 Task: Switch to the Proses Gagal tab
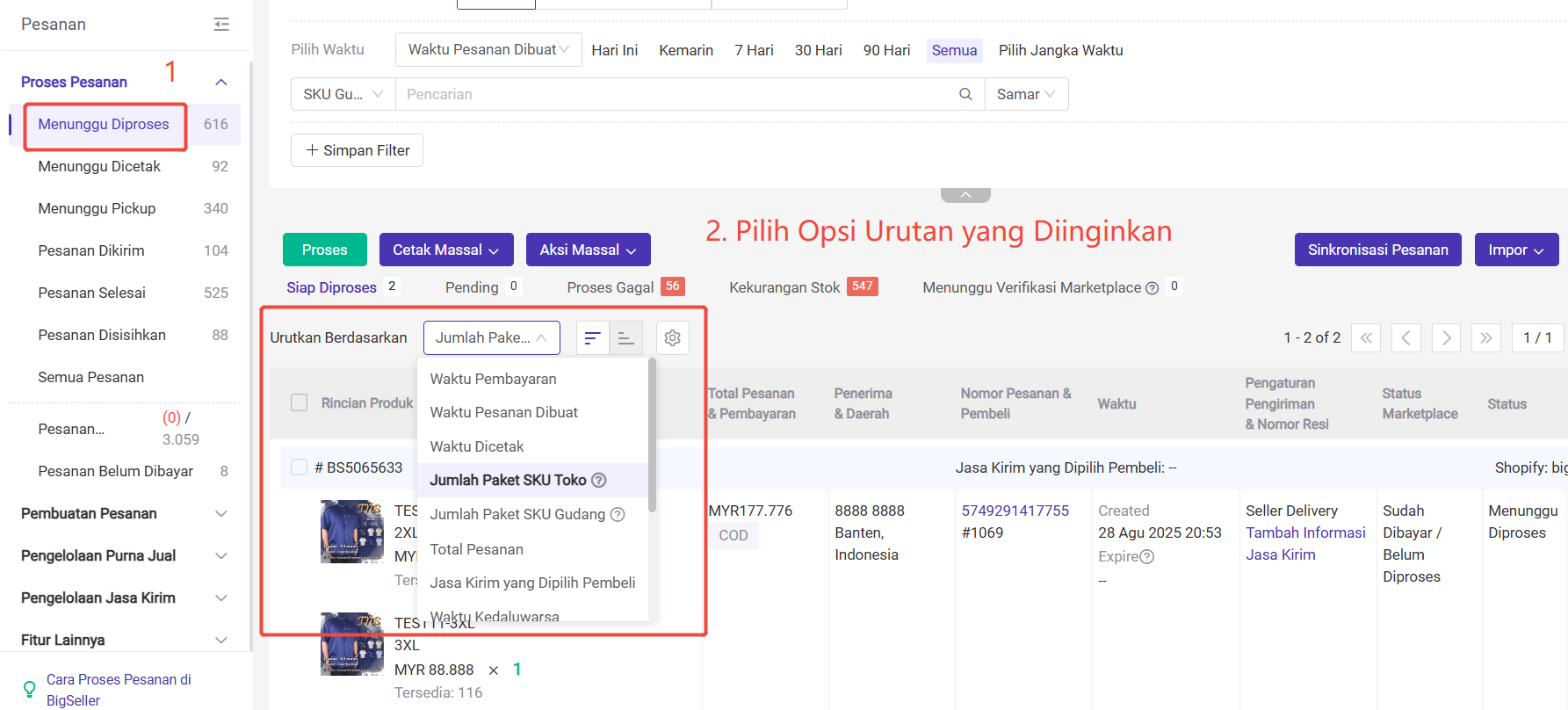pos(611,287)
